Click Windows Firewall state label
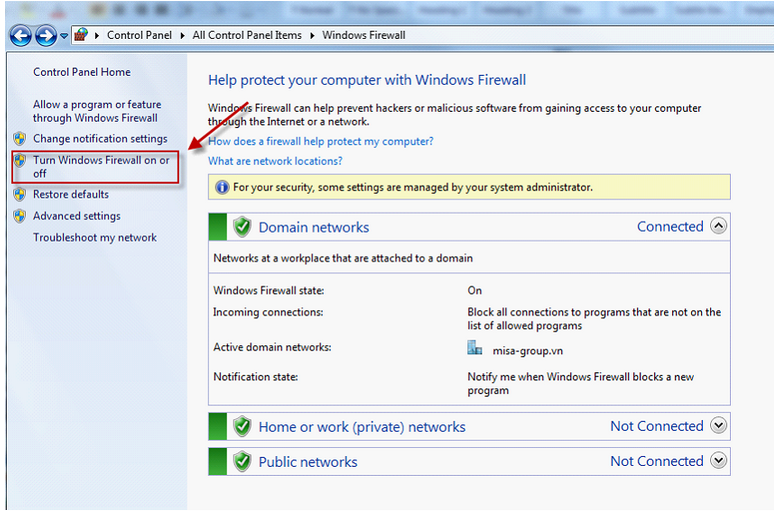The width and height of the screenshot is (774, 516). click(x=269, y=290)
